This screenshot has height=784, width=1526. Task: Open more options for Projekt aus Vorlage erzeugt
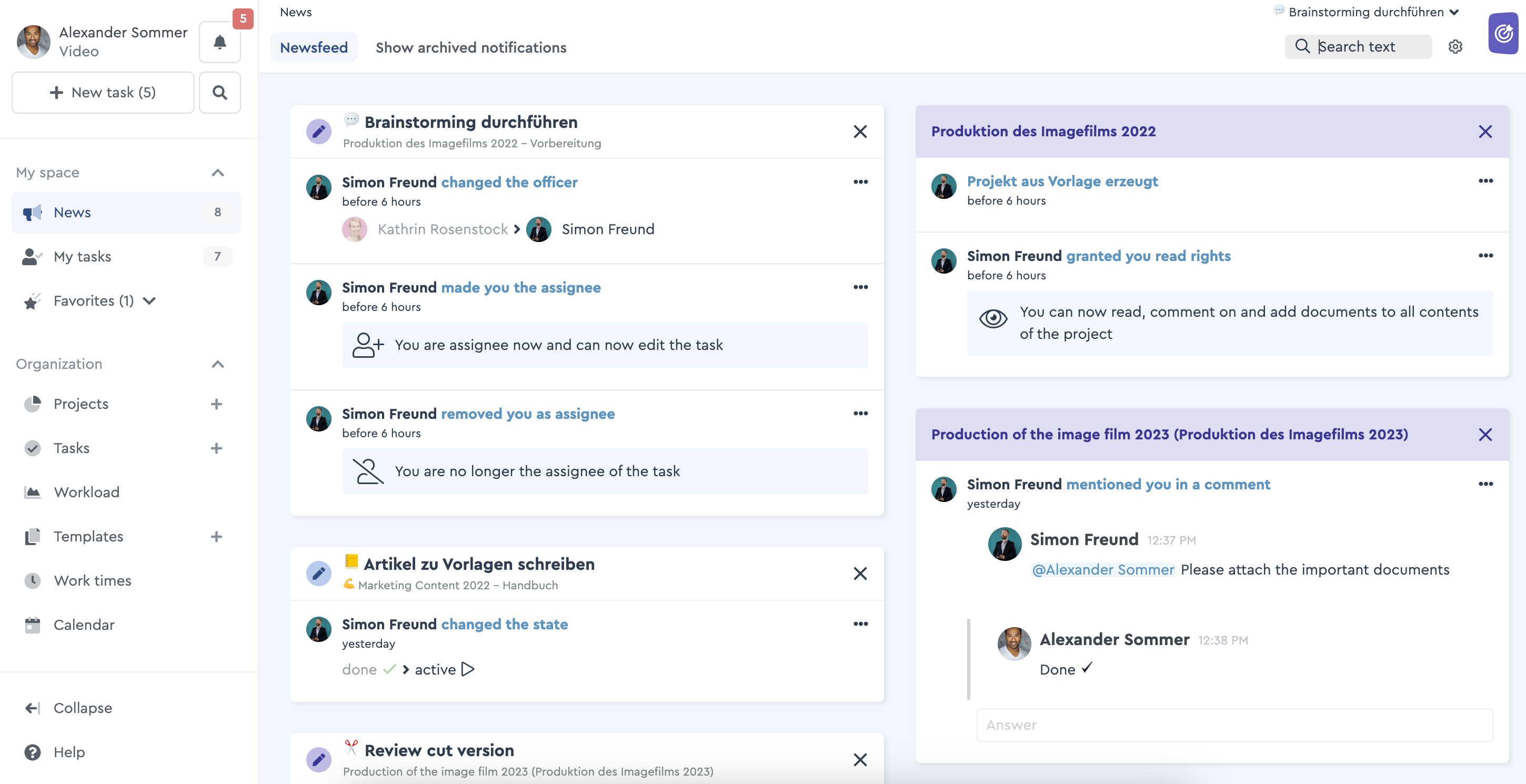[1485, 180]
